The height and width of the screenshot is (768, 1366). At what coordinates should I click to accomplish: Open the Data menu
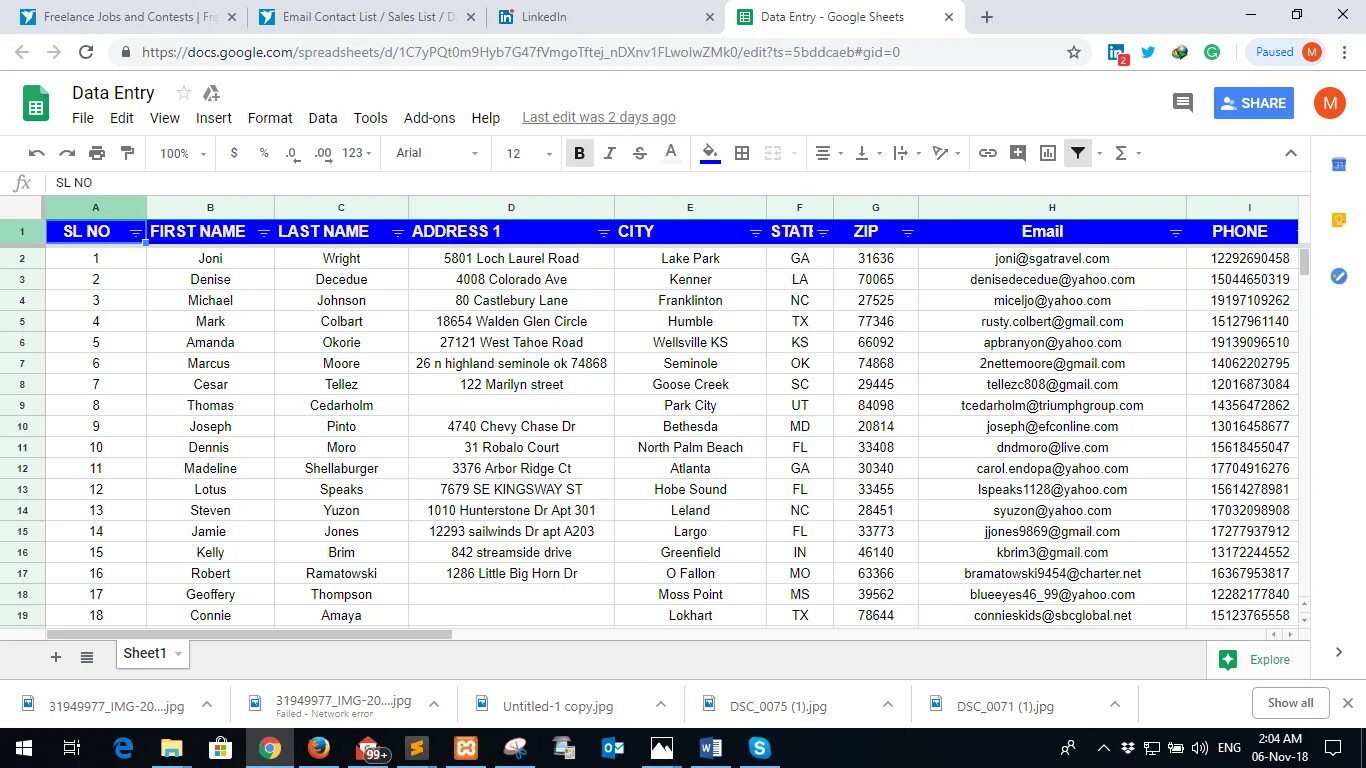[323, 118]
